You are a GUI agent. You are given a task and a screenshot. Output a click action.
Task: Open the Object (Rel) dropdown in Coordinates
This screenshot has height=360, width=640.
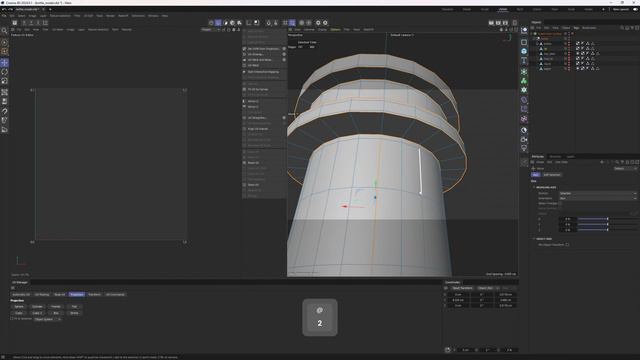click(x=487, y=288)
